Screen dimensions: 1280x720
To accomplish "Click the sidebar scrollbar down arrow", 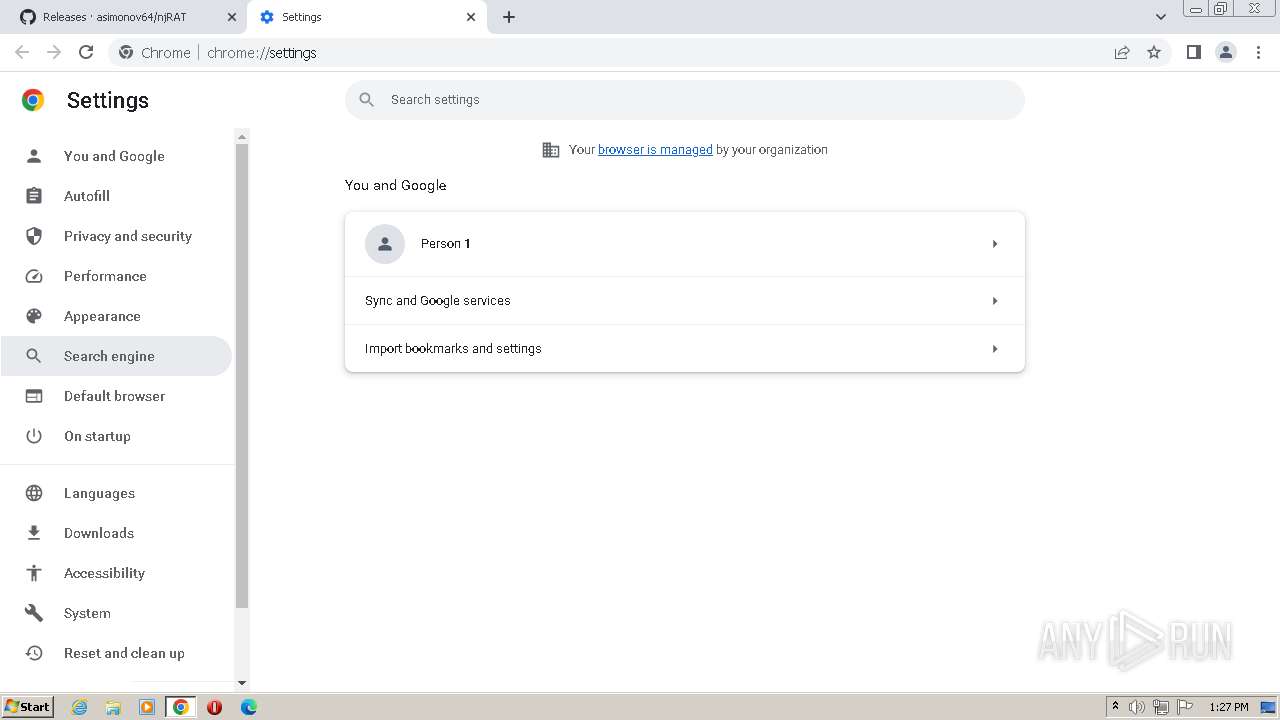I will [x=242, y=683].
